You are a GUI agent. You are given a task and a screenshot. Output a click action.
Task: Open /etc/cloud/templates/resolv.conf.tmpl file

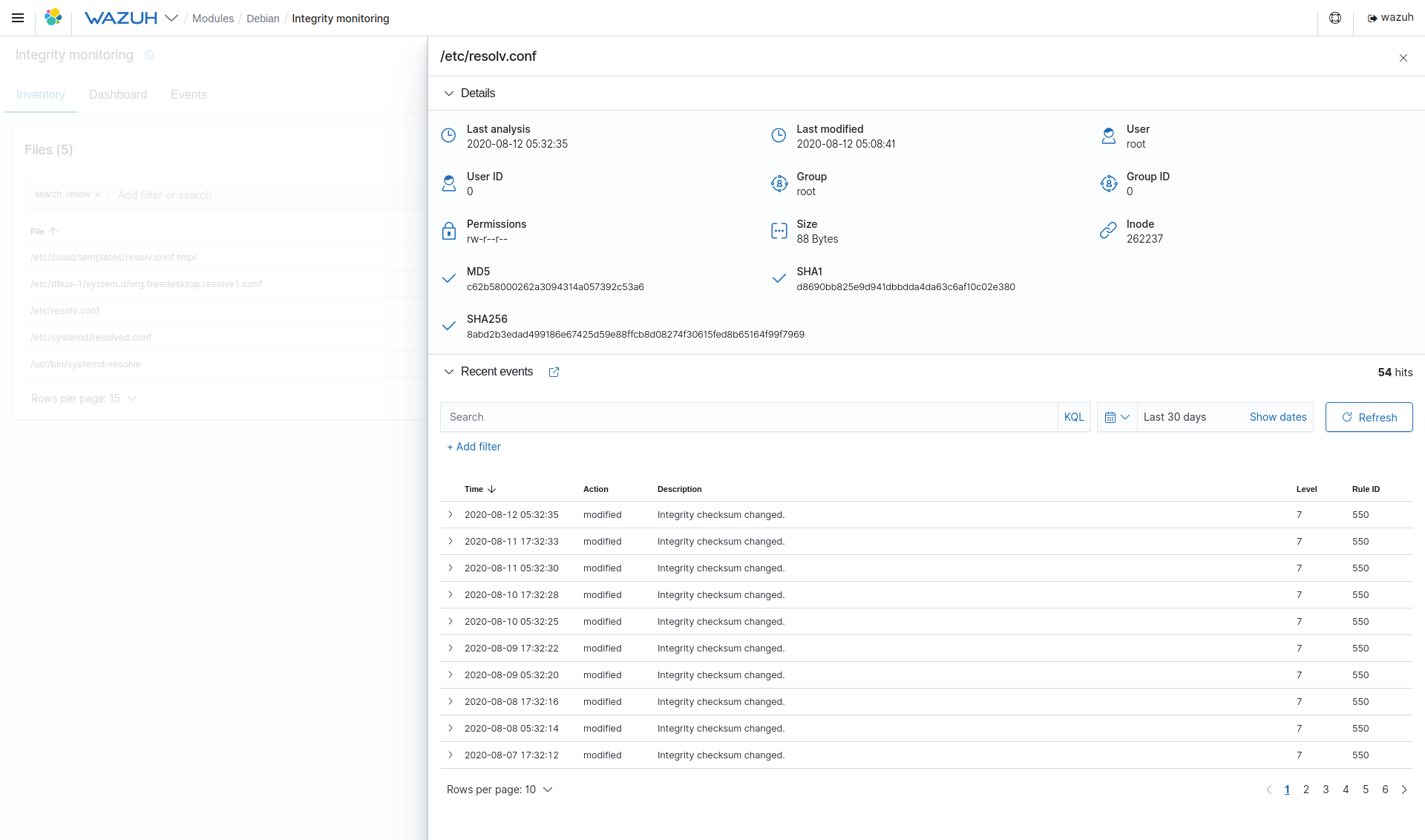point(114,257)
